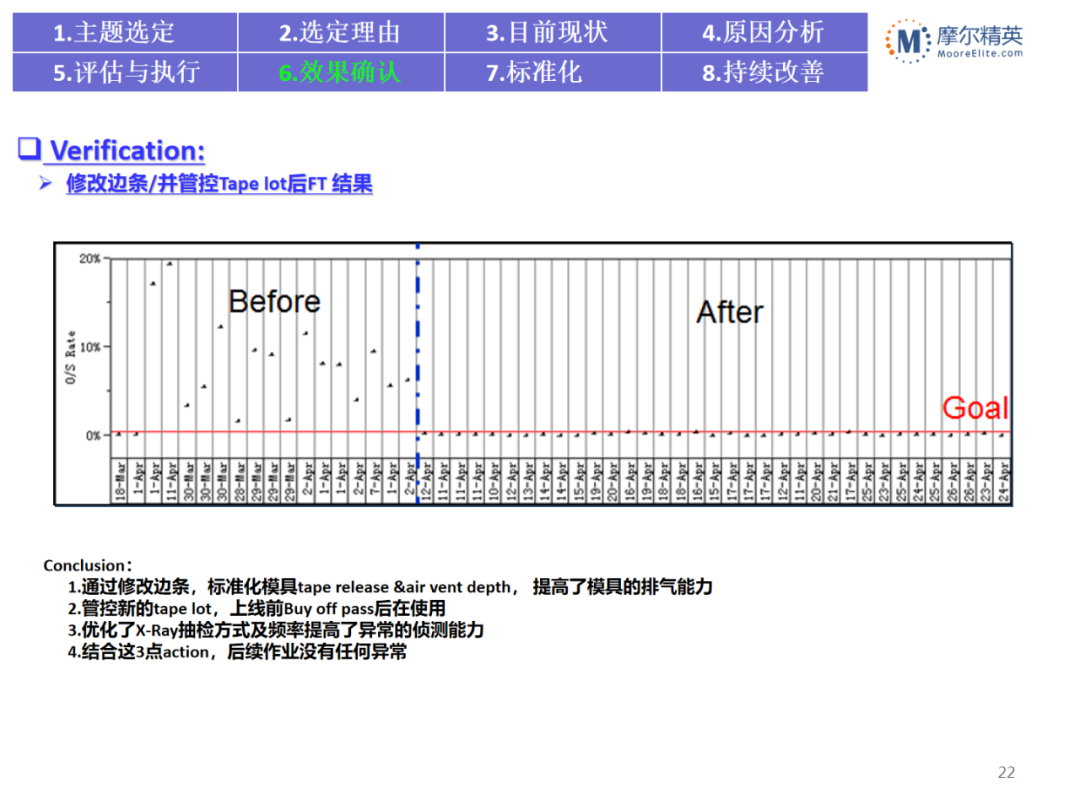Screen dimensions: 1080x810
Task: Select conclusion line 2 about tape lot
Action: [x=256, y=608]
